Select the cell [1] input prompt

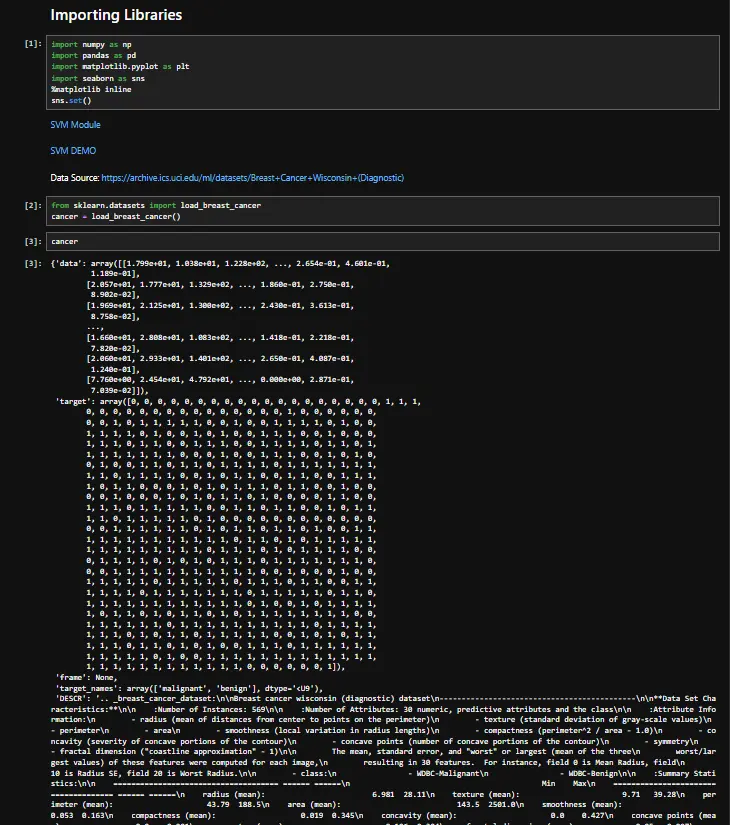point(34,45)
